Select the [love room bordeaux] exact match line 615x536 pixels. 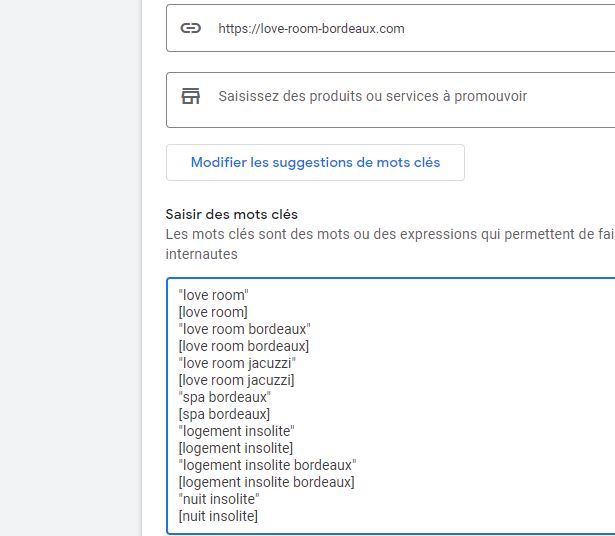(x=245, y=346)
